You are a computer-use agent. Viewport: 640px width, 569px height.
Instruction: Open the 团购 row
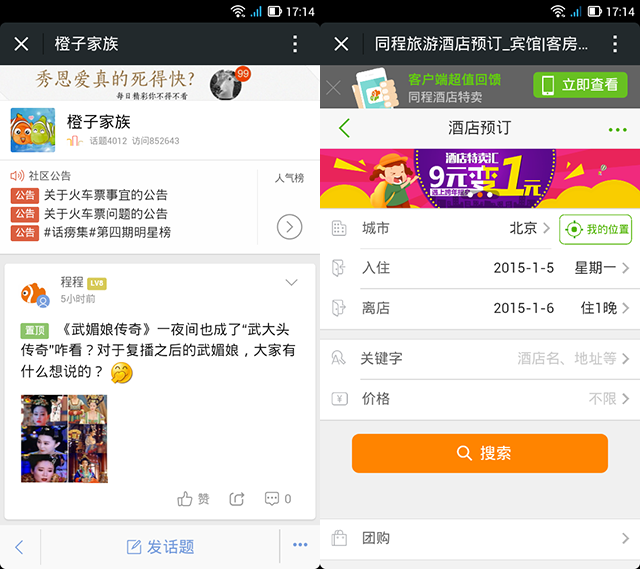point(480,538)
